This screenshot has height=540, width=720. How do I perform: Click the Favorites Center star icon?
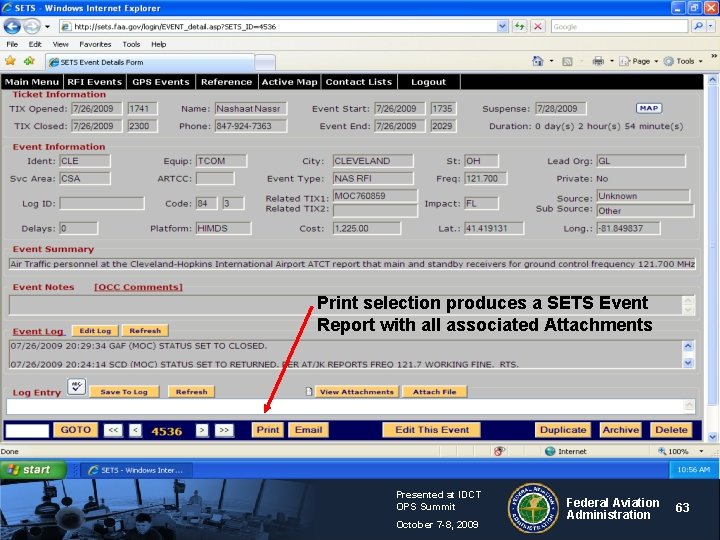coord(10,61)
